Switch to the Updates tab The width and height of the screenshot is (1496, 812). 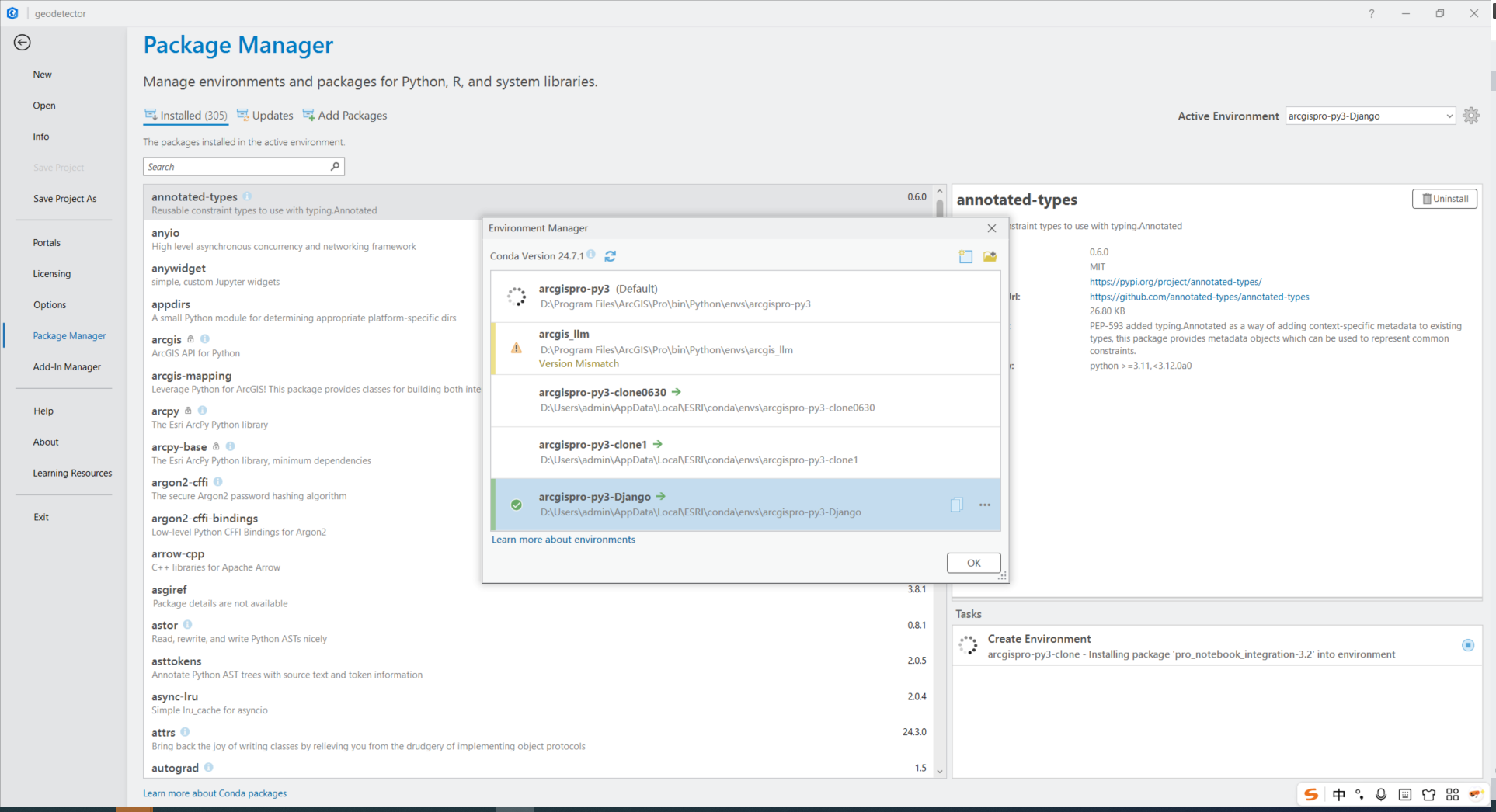265,116
